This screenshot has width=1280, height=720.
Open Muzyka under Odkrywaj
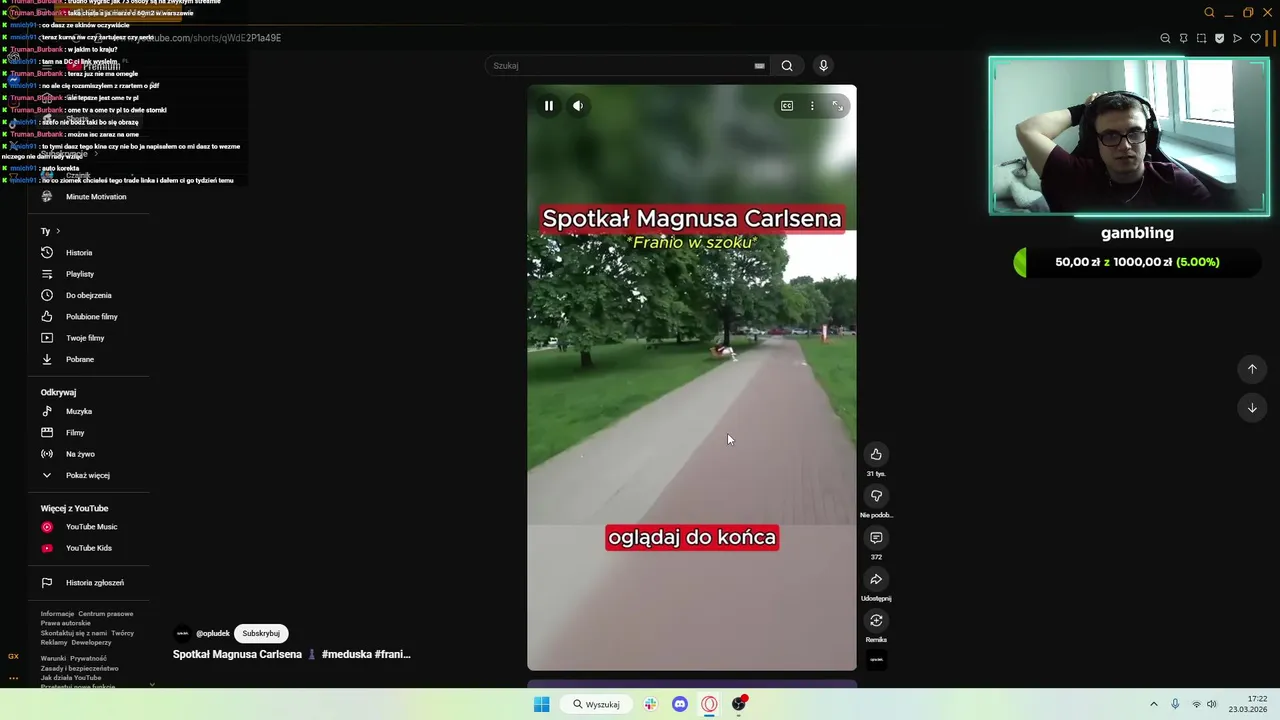click(x=79, y=411)
